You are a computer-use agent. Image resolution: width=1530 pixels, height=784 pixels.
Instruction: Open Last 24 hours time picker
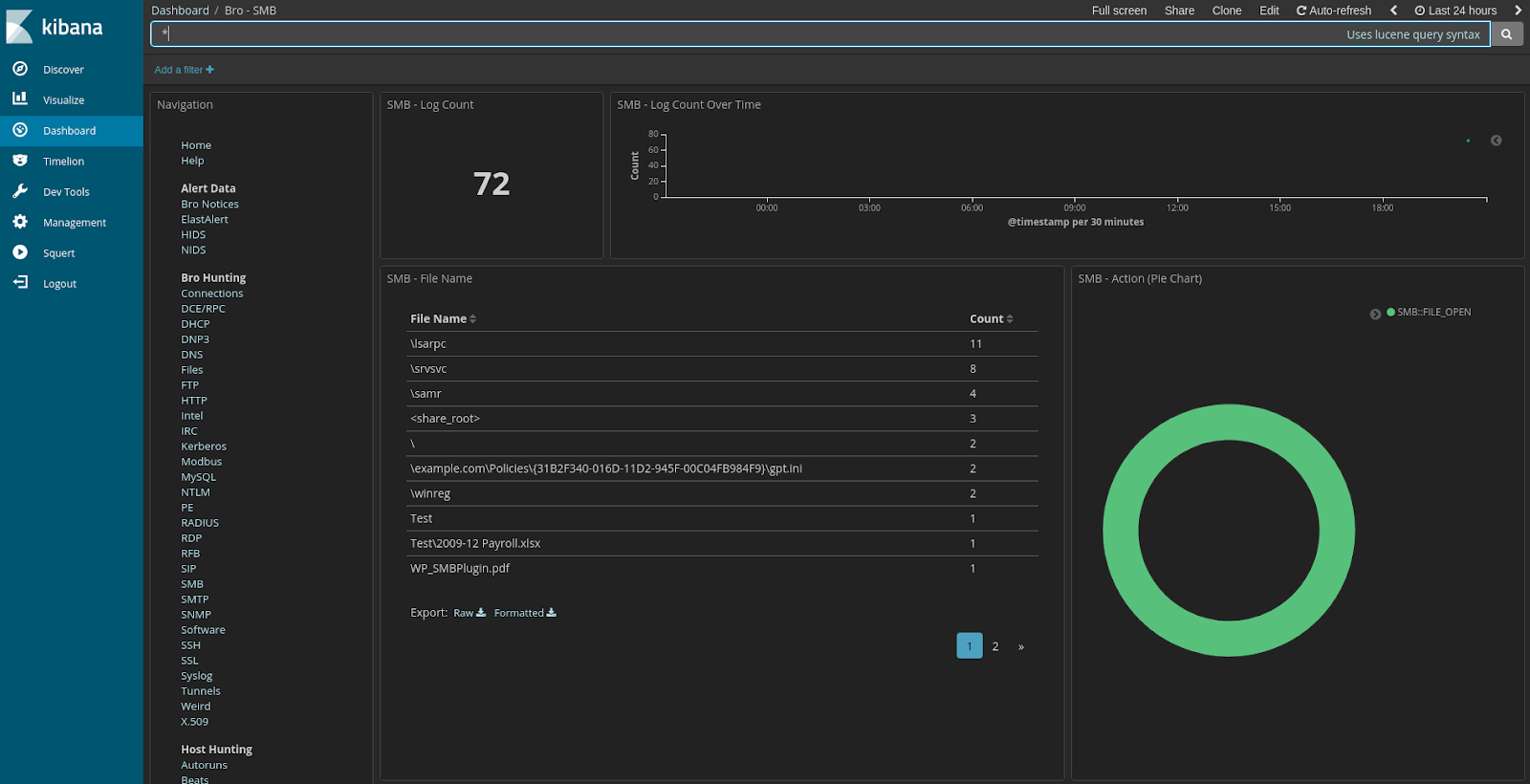pyautogui.click(x=1455, y=11)
